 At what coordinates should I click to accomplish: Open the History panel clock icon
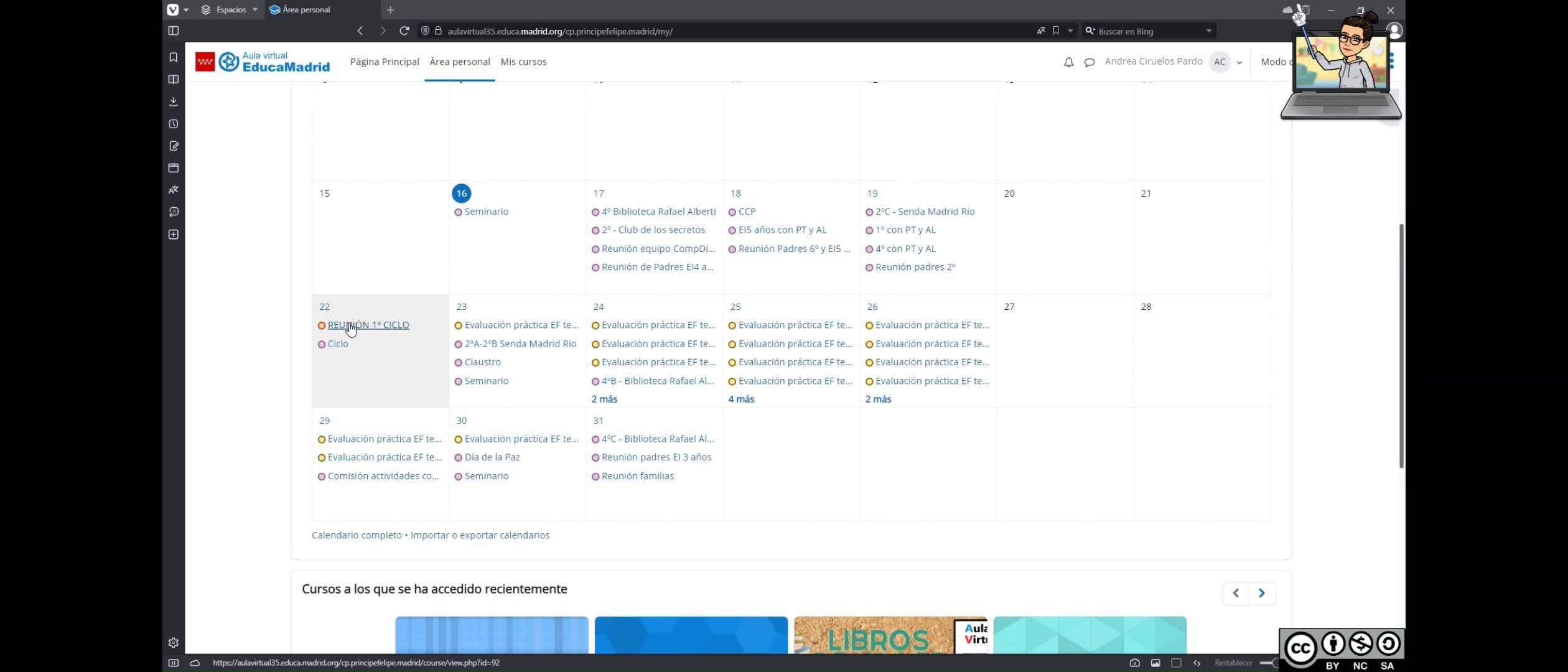click(x=174, y=124)
